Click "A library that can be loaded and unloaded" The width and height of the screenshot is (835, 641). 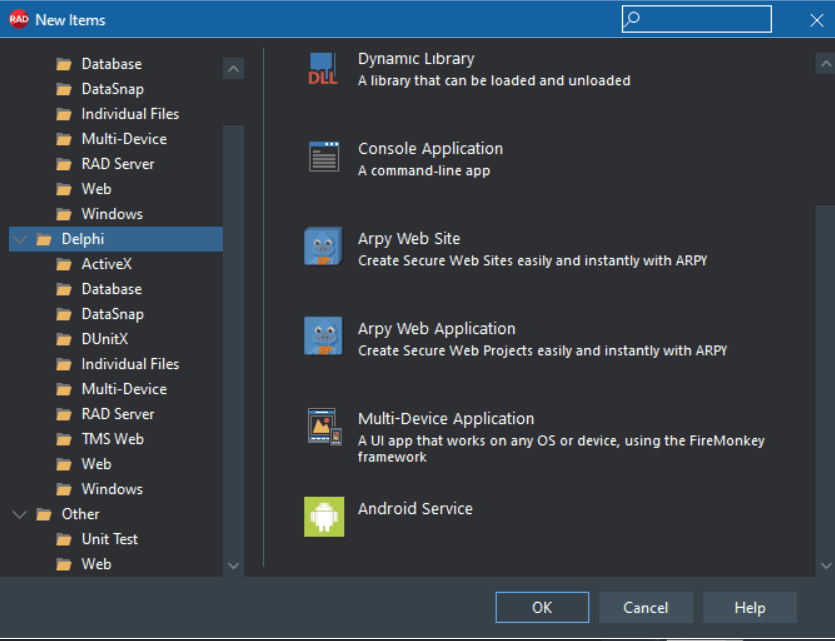[494, 81]
